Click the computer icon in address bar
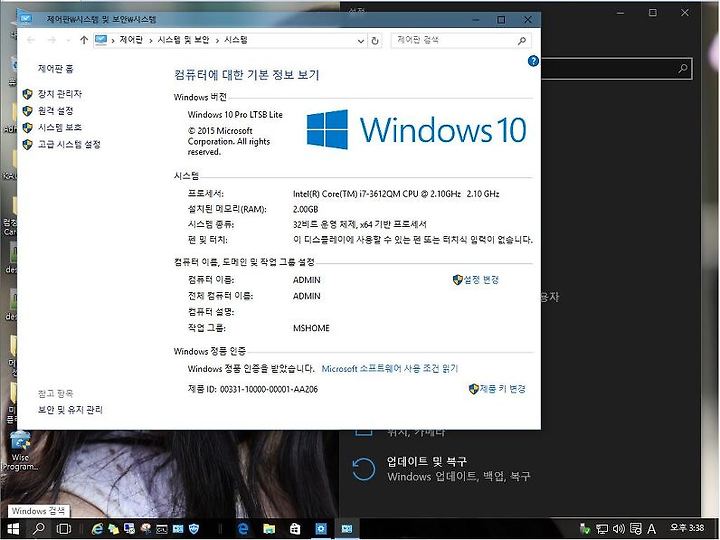This screenshot has width=720, height=540. [101, 40]
